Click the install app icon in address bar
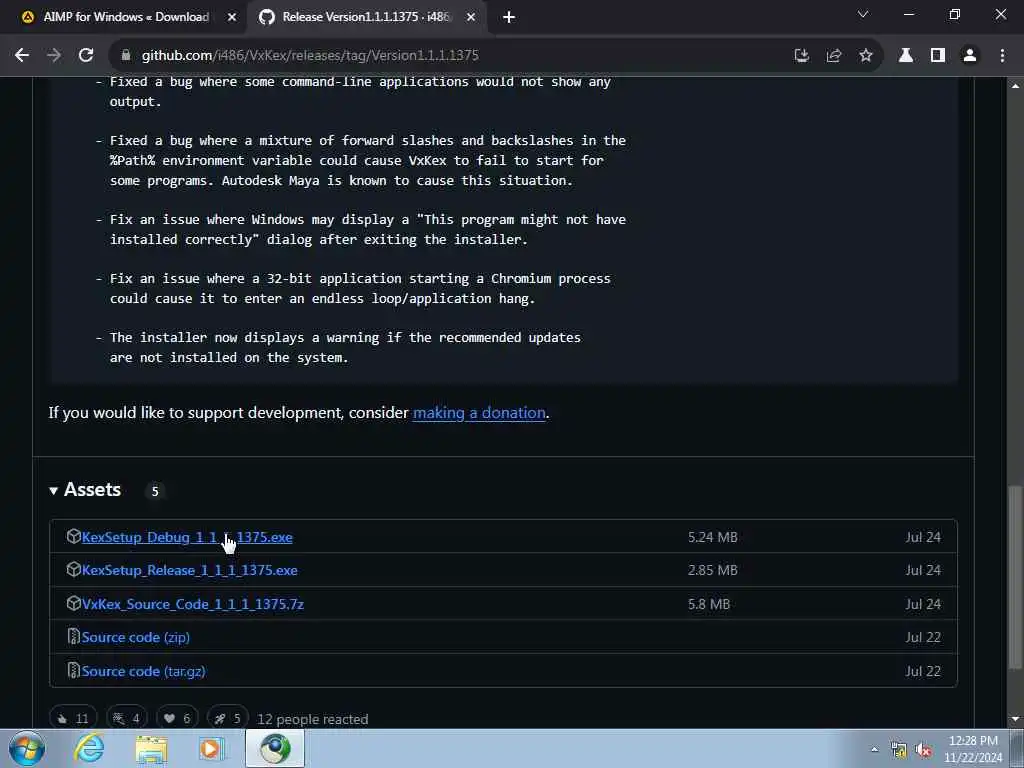 801,56
